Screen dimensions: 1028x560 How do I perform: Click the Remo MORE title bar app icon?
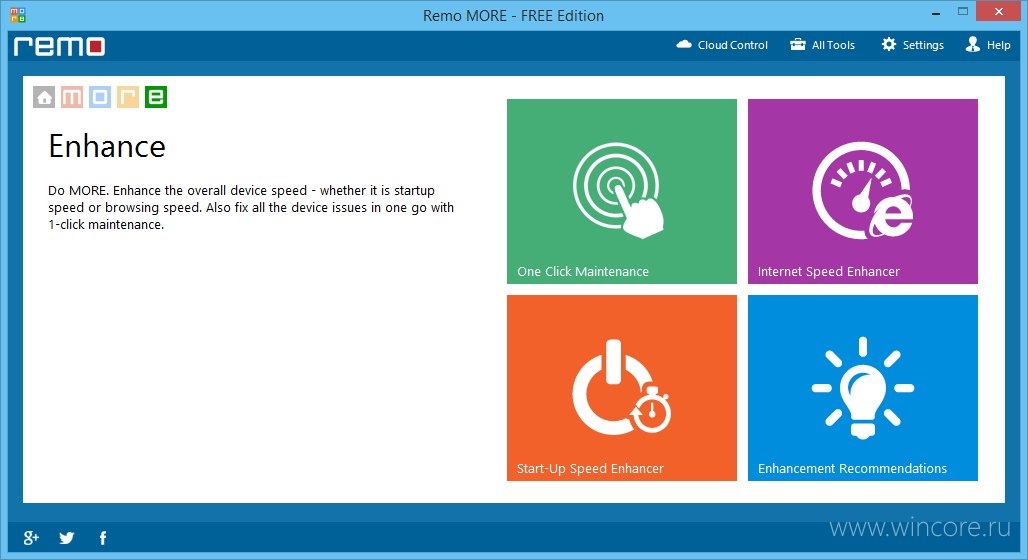tap(18, 14)
